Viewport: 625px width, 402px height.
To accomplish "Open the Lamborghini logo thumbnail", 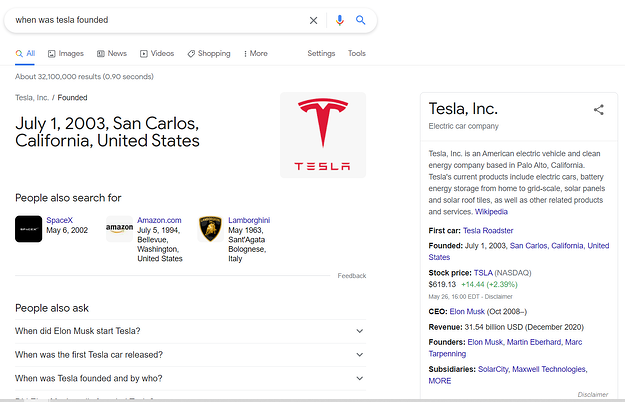I will (x=210, y=229).
